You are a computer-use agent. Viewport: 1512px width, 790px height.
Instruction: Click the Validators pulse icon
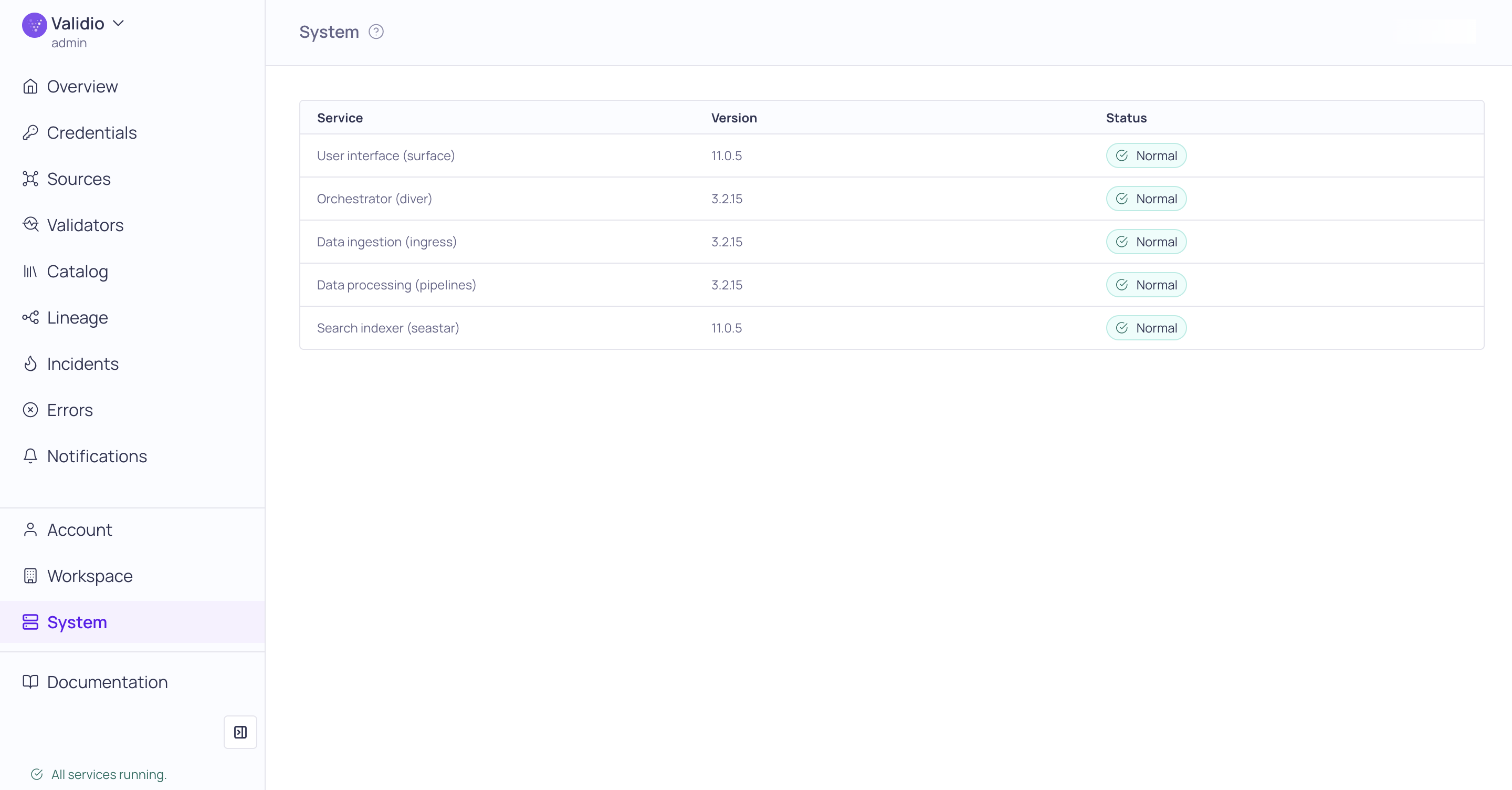(x=30, y=225)
